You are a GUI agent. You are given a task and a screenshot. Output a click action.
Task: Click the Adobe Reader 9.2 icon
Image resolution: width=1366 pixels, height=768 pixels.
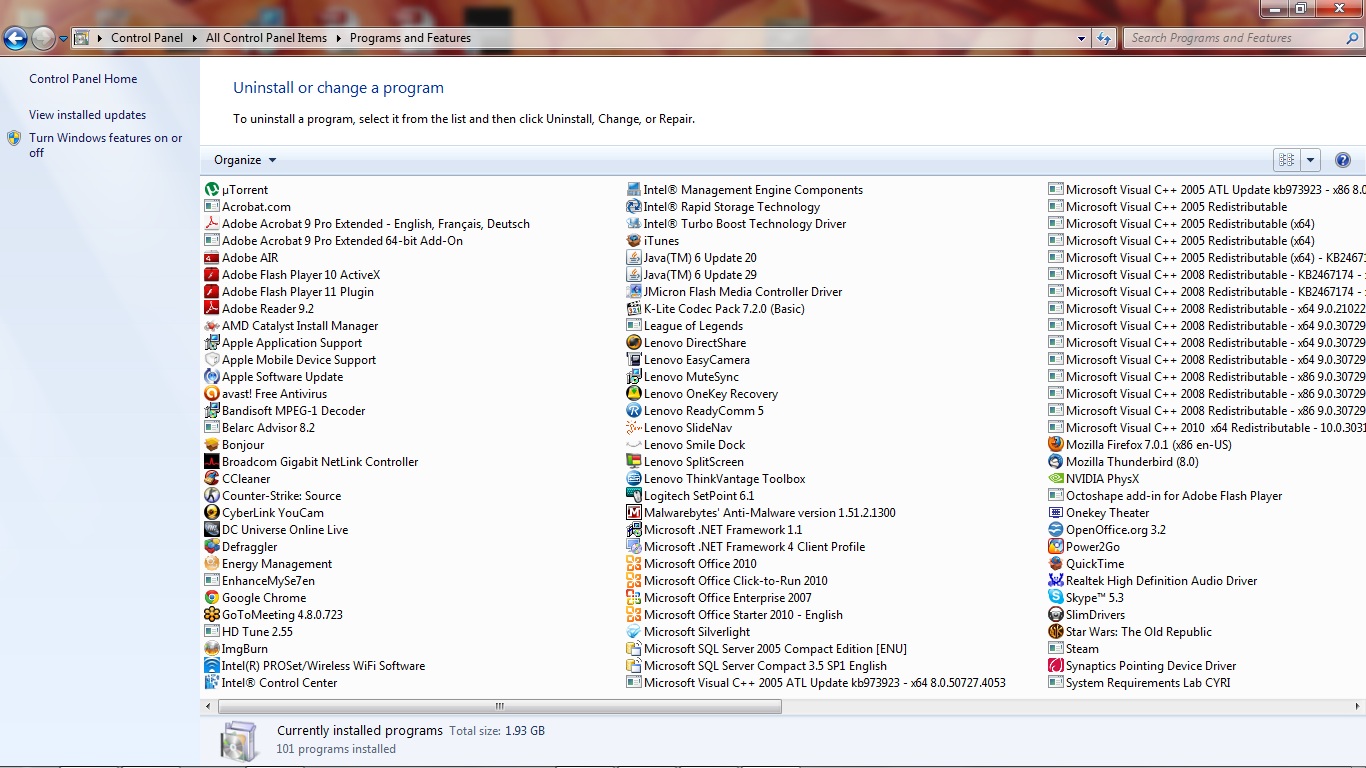click(212, 309)
